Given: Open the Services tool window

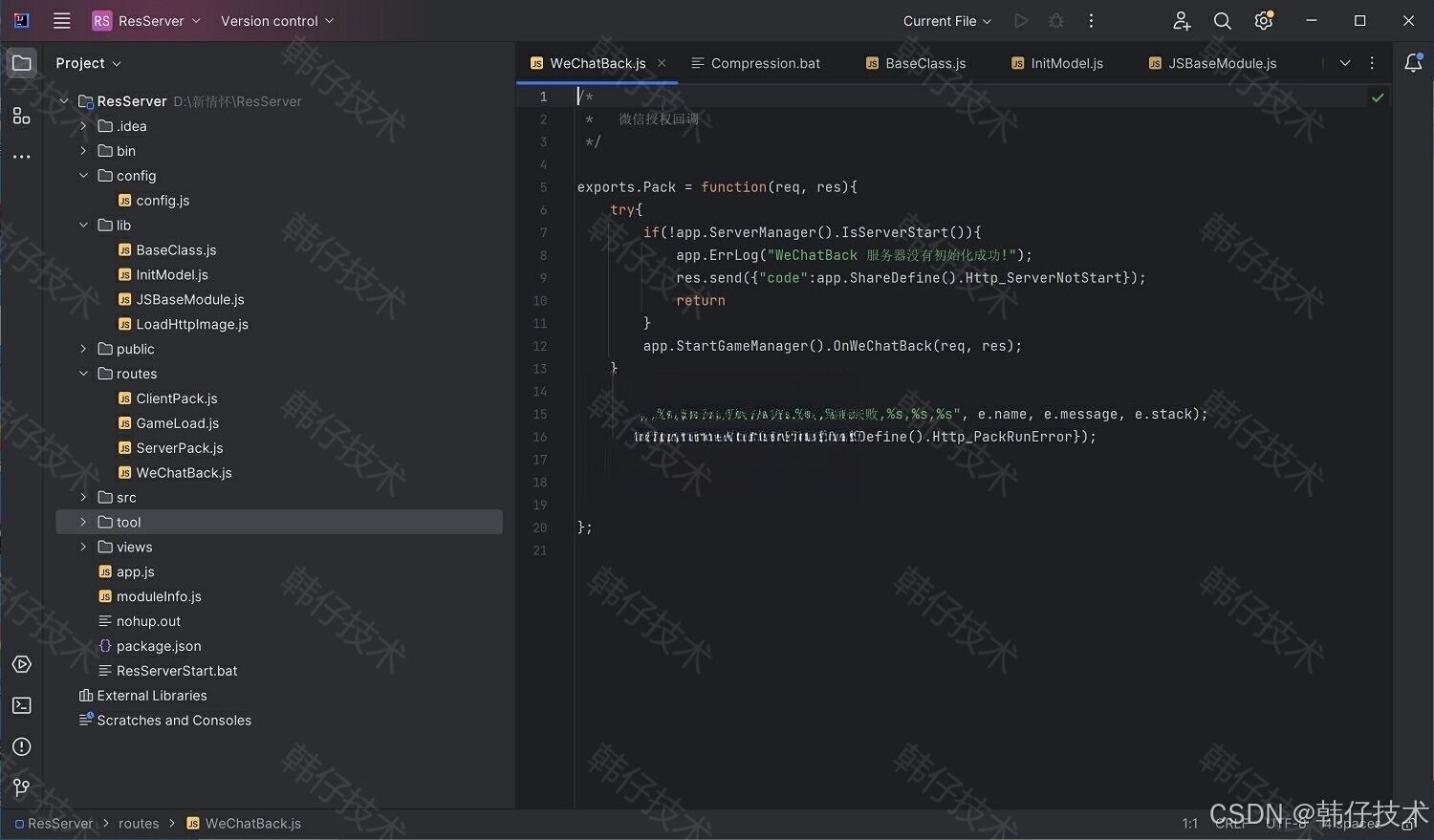Looking at the screenshot, I should coord(21,664).
